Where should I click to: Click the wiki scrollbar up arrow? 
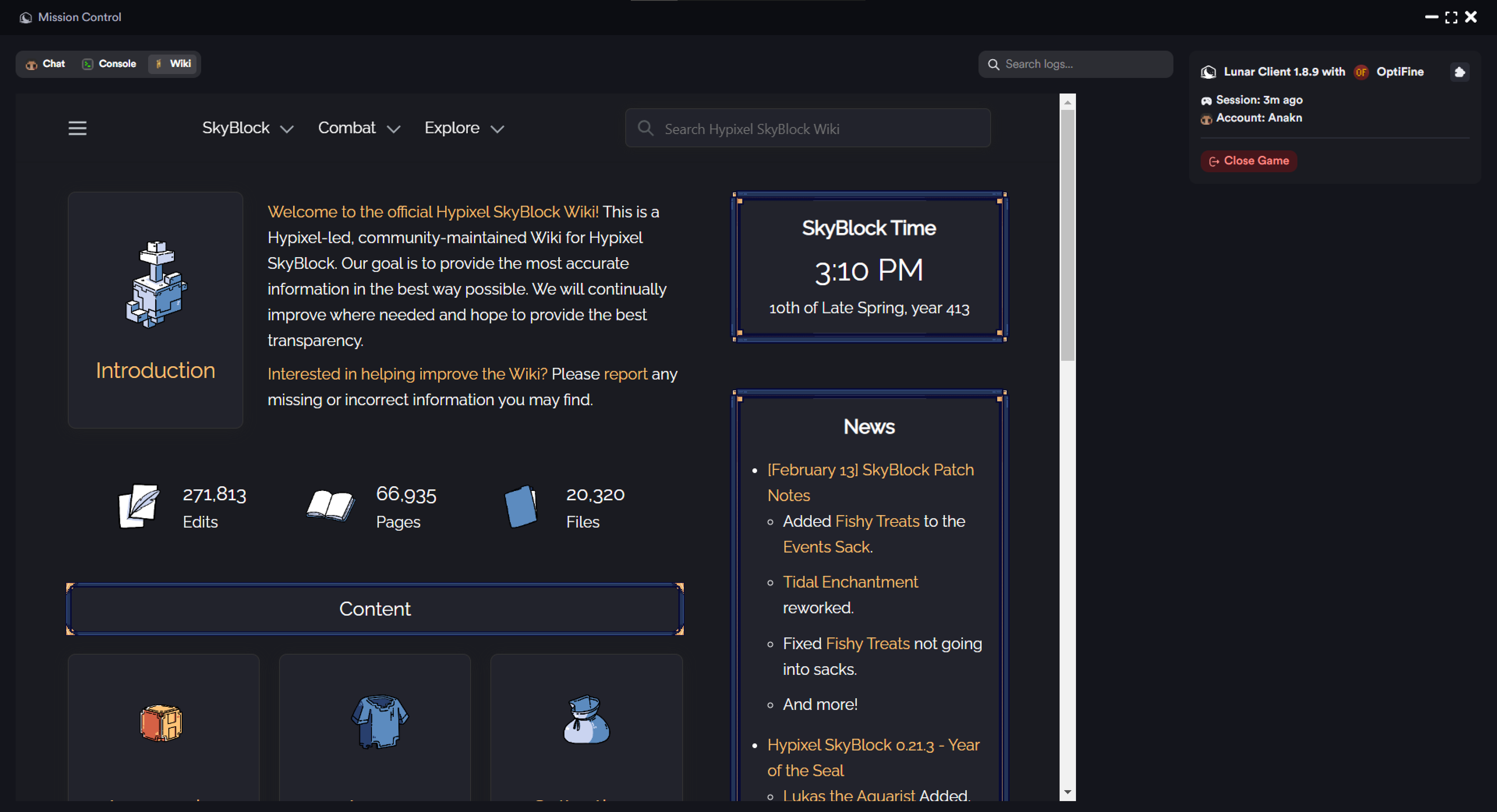tap(1067, 102)
